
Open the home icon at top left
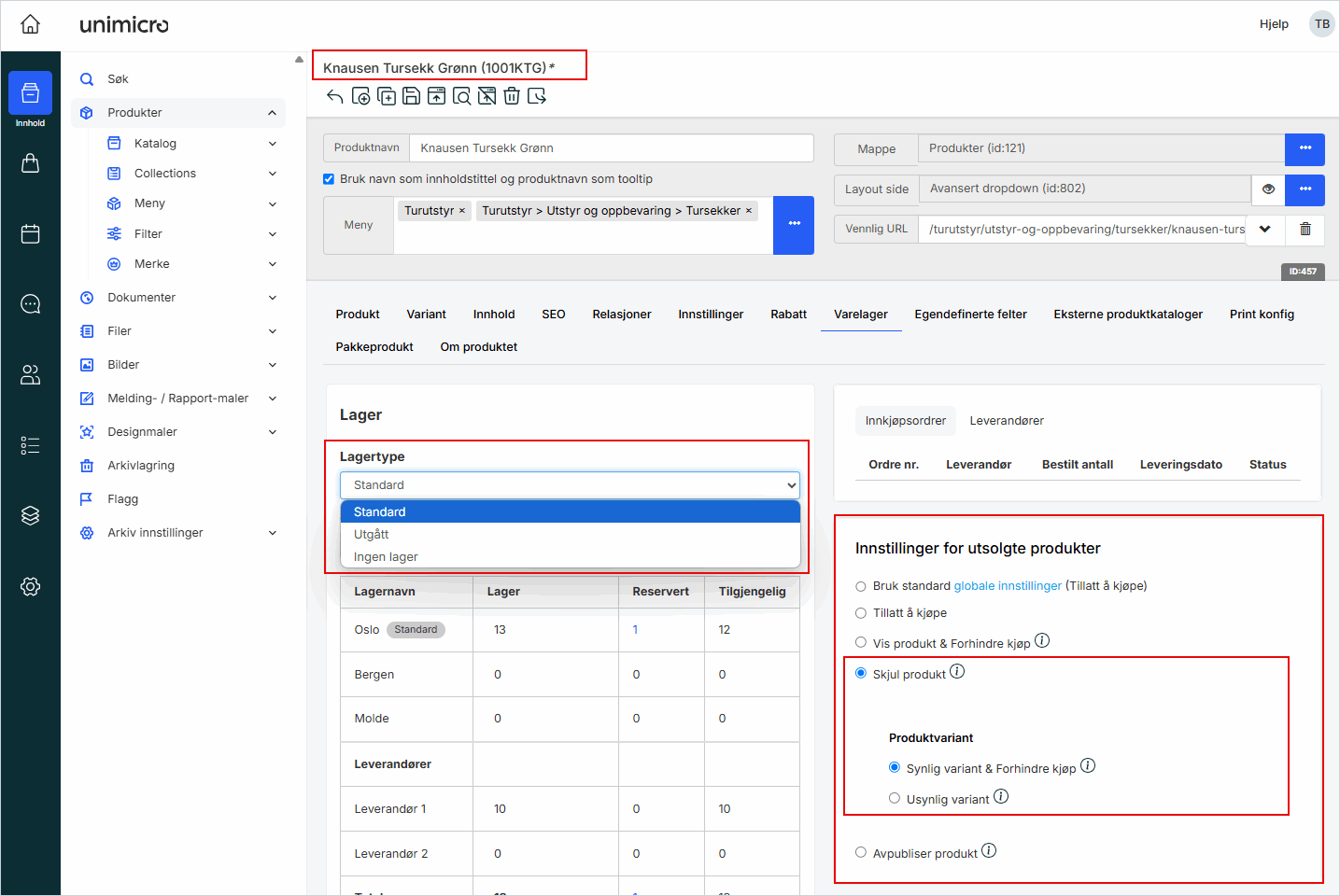point(31,24)
